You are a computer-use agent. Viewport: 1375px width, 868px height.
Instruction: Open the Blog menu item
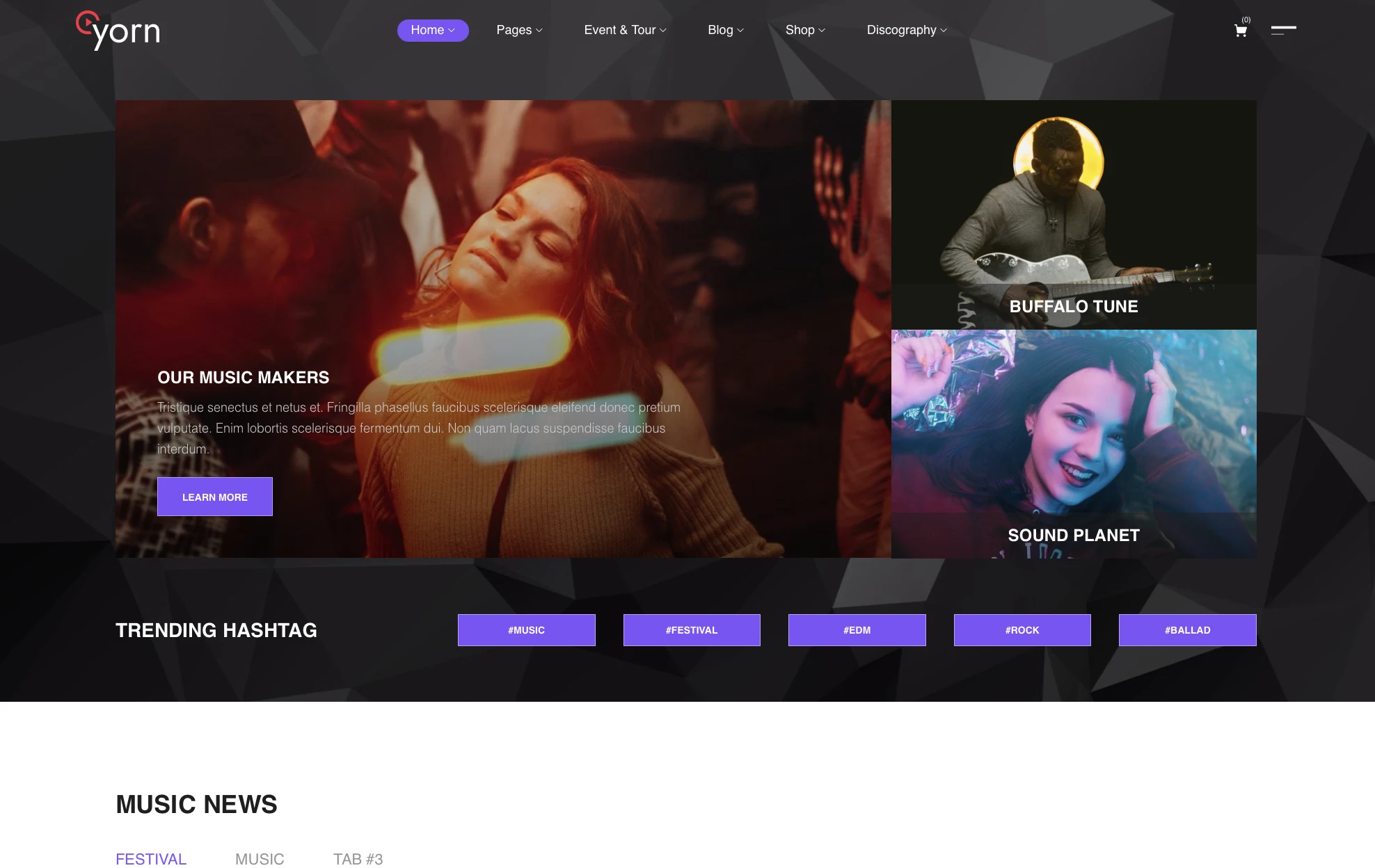tap(726, 30)
